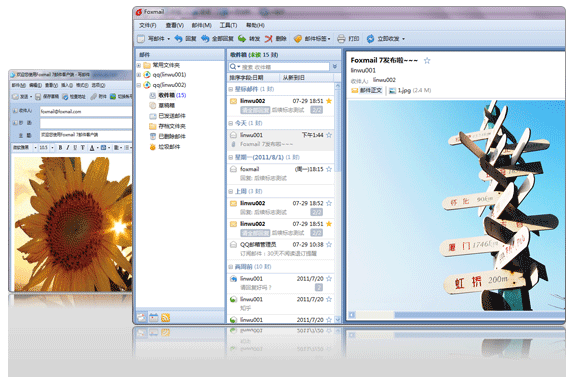
Task: Click the 立即收发 send/receive icon
Action: tap(371, 38)
